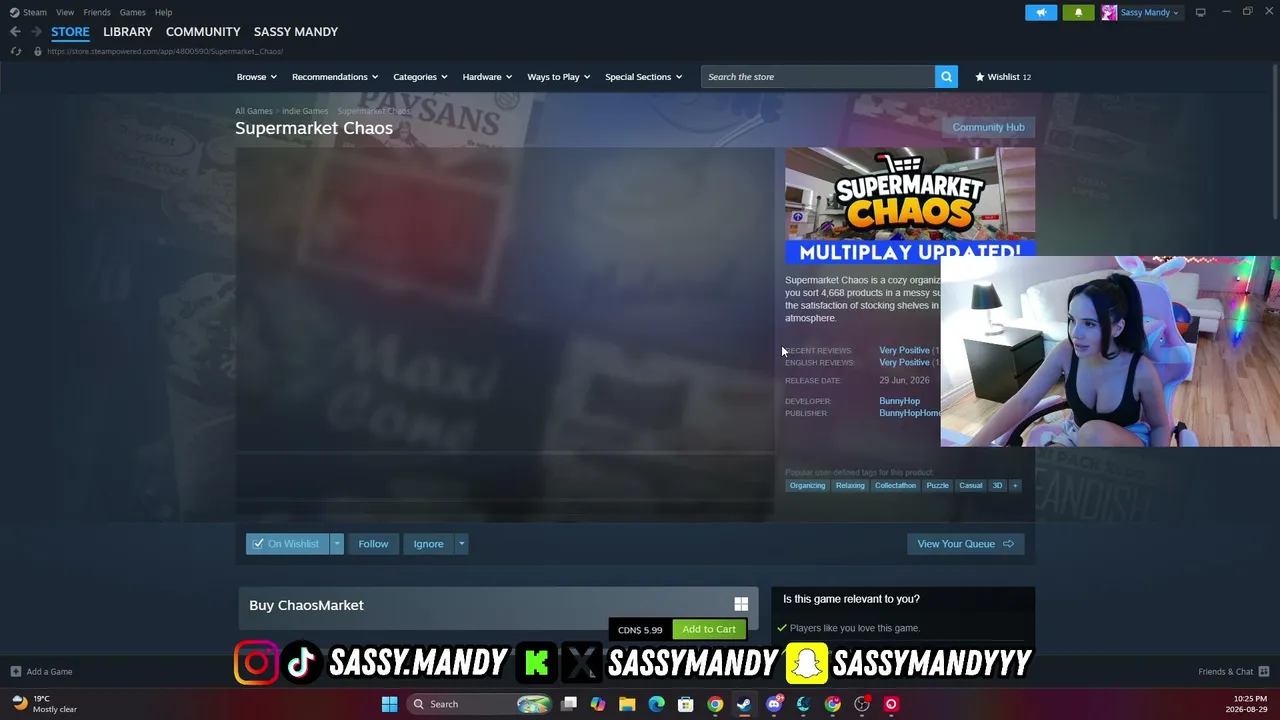Click the All Games breadcrumb link
The width and height of the screenshot is (1280, 720).
coord(254,111)
